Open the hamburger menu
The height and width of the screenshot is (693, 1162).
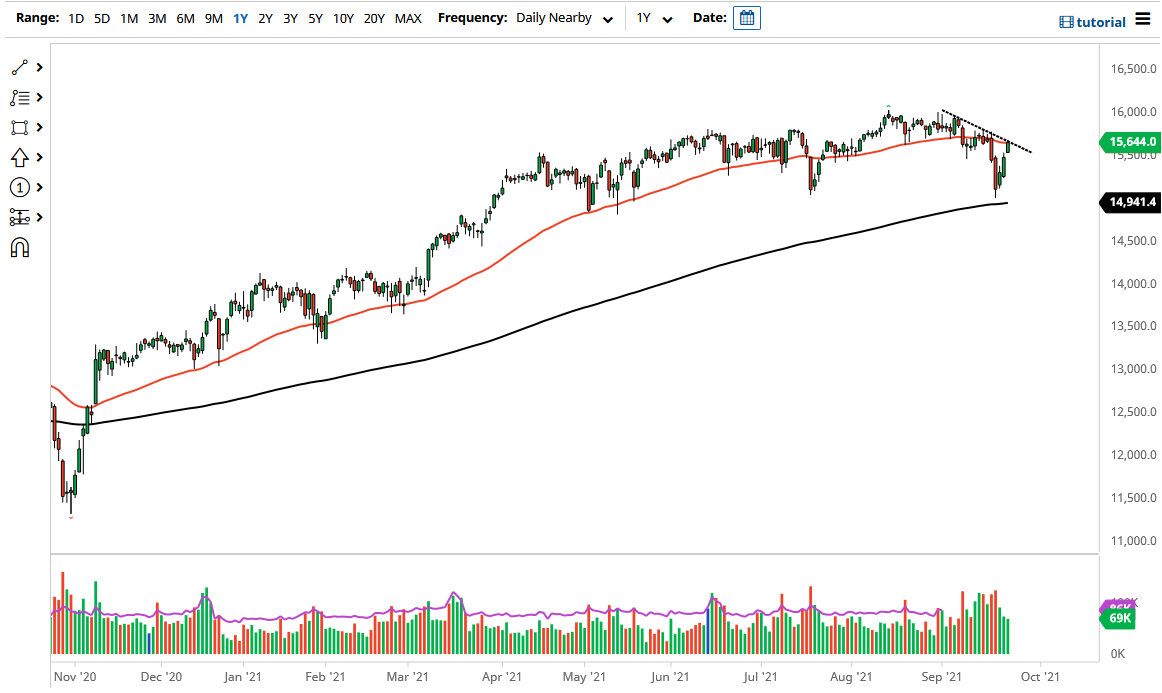1142,17
